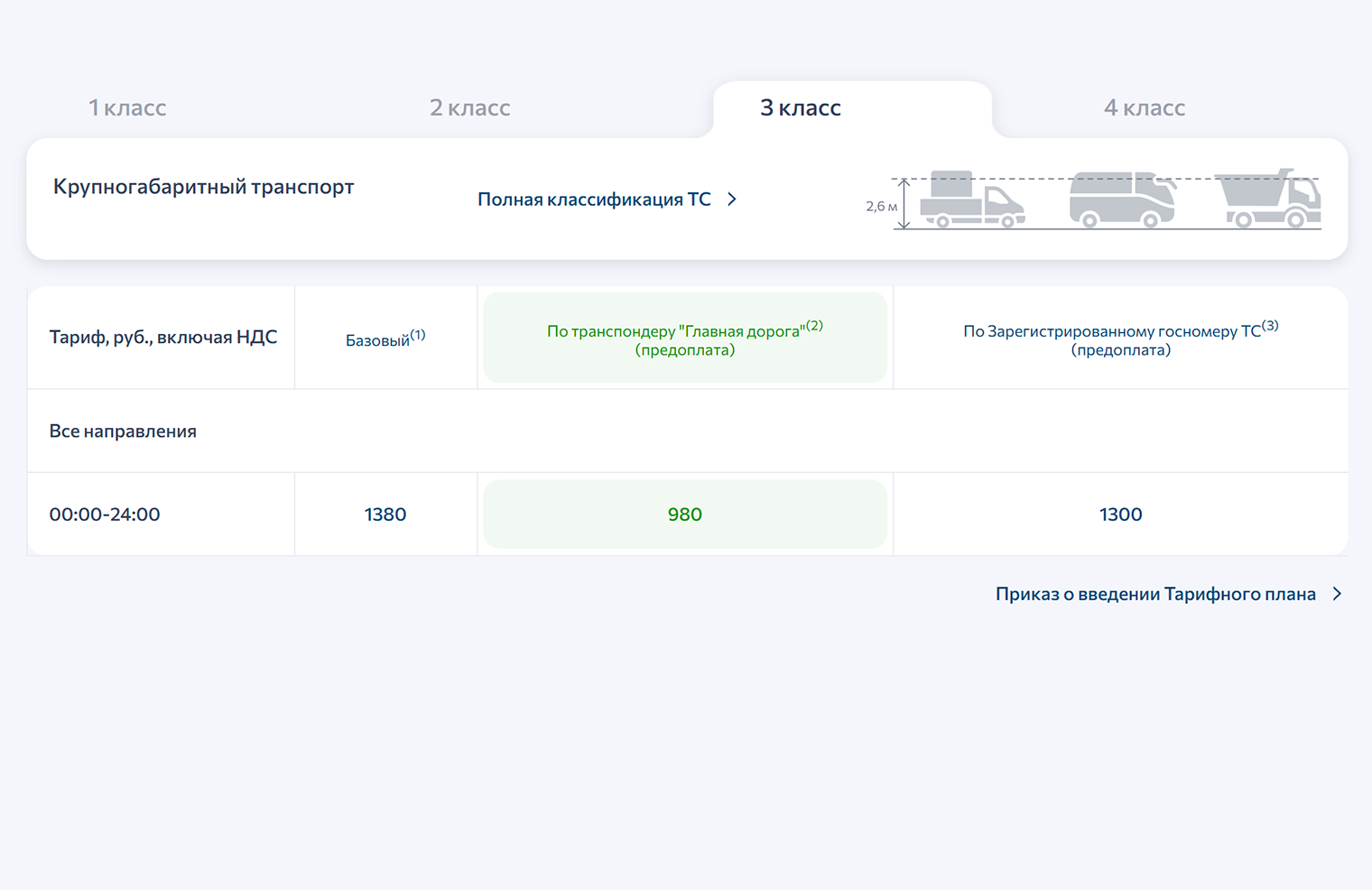This screenshot has height=890, width=1372.
Task: Click chevron next to Полная классификация ТС
Action: 732,199
